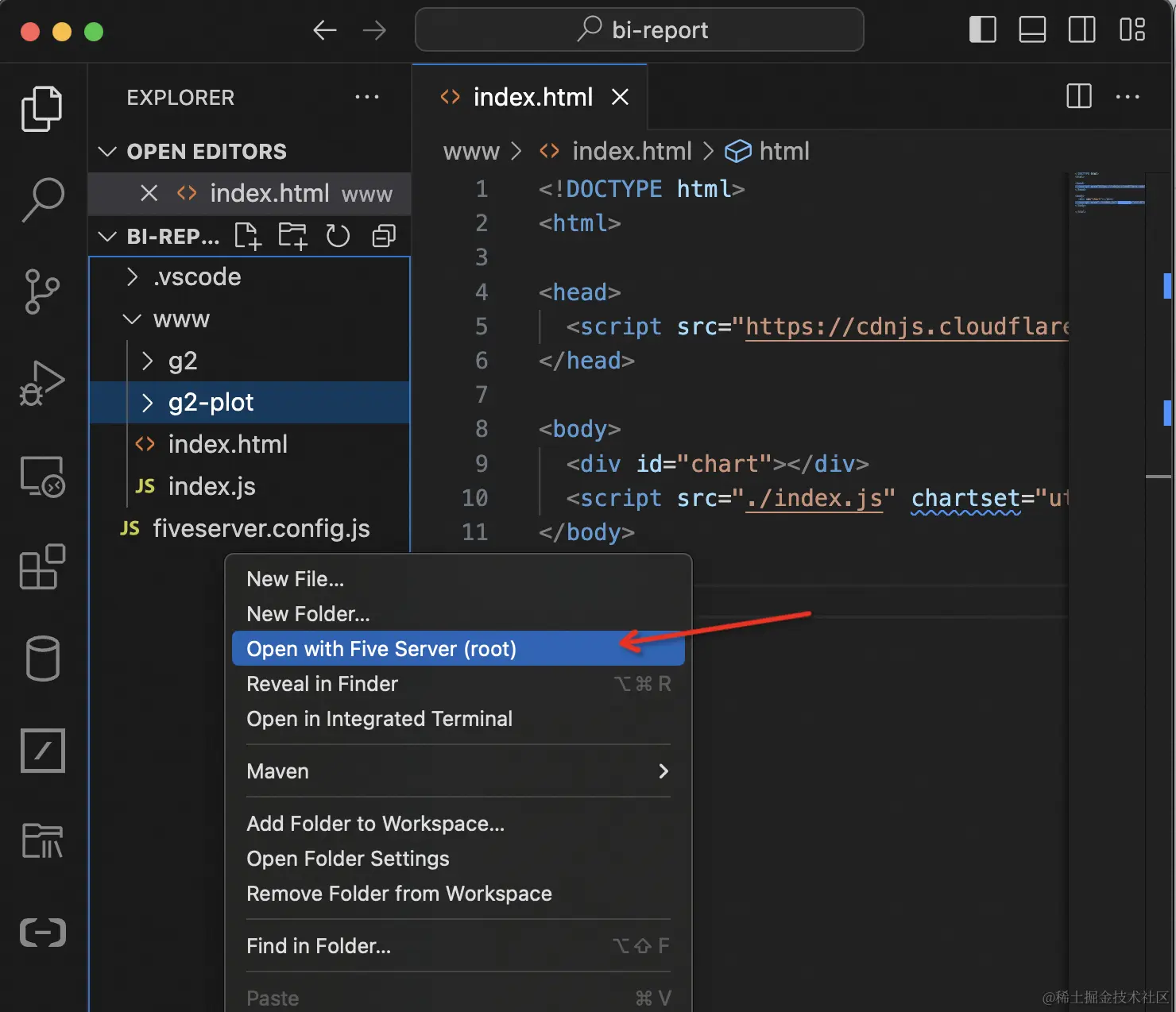
Task: Close the index.html editor tab
Action: coord(620,97)
